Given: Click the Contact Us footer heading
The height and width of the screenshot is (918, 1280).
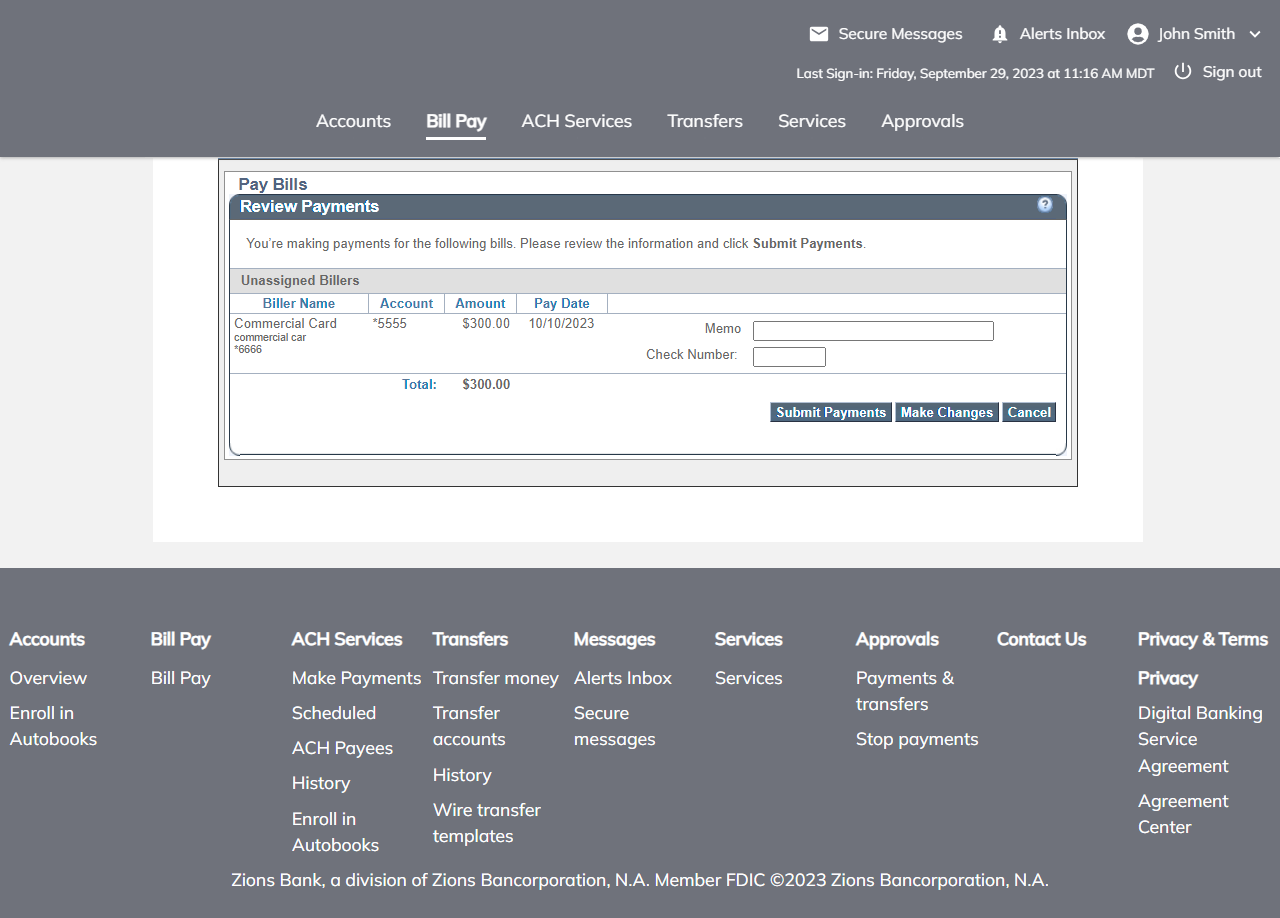Looking at the screenshot, I should click(x=1041, y=639).
